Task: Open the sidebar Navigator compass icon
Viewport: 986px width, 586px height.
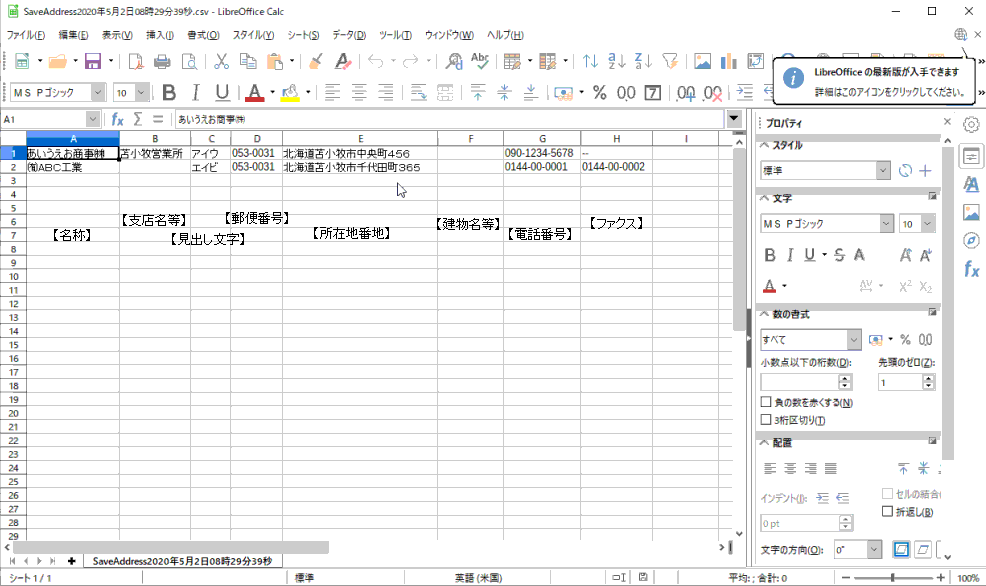Action: pyautogui.click(x=970, y=240)
